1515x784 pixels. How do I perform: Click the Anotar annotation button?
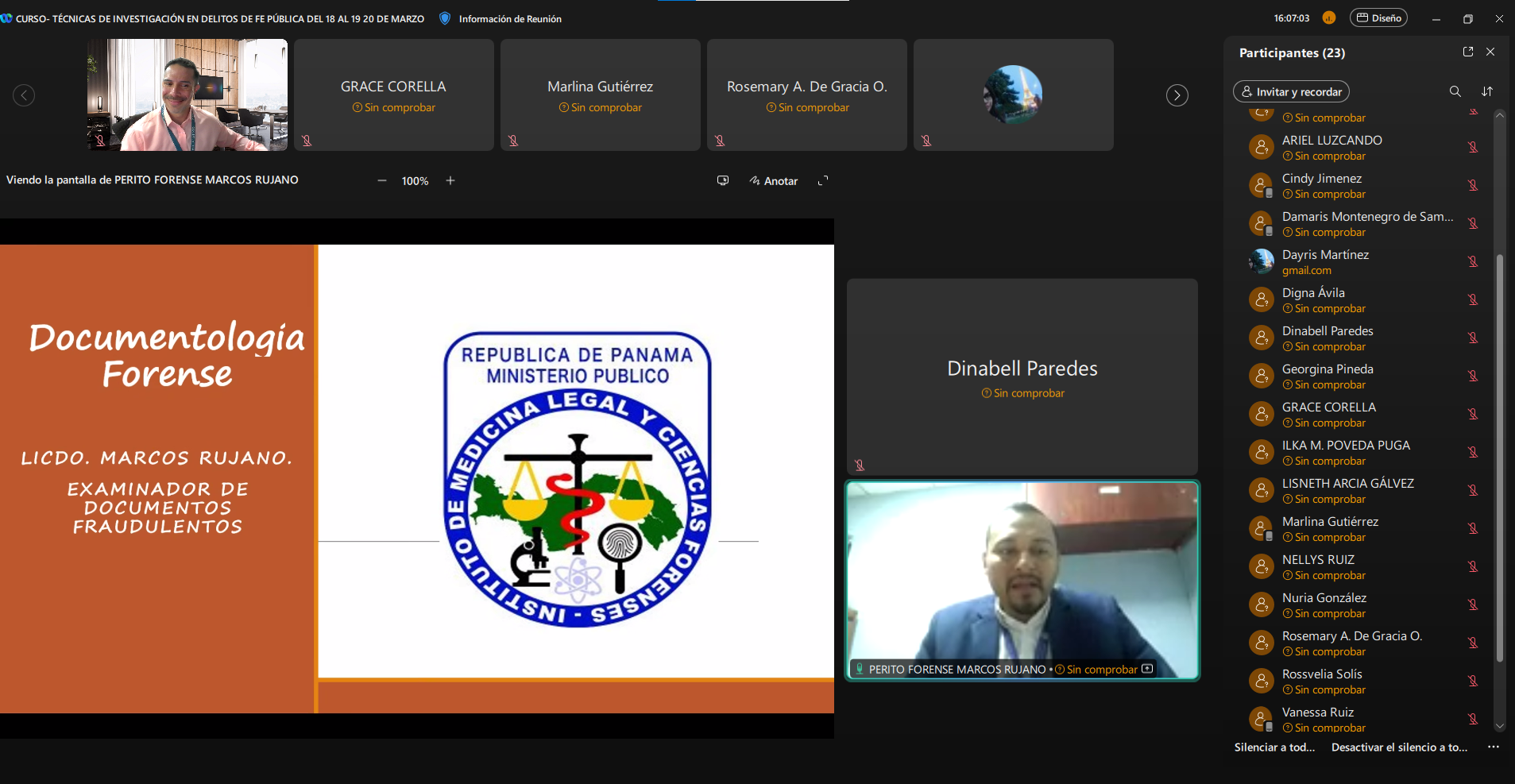(x=774, y=181)
